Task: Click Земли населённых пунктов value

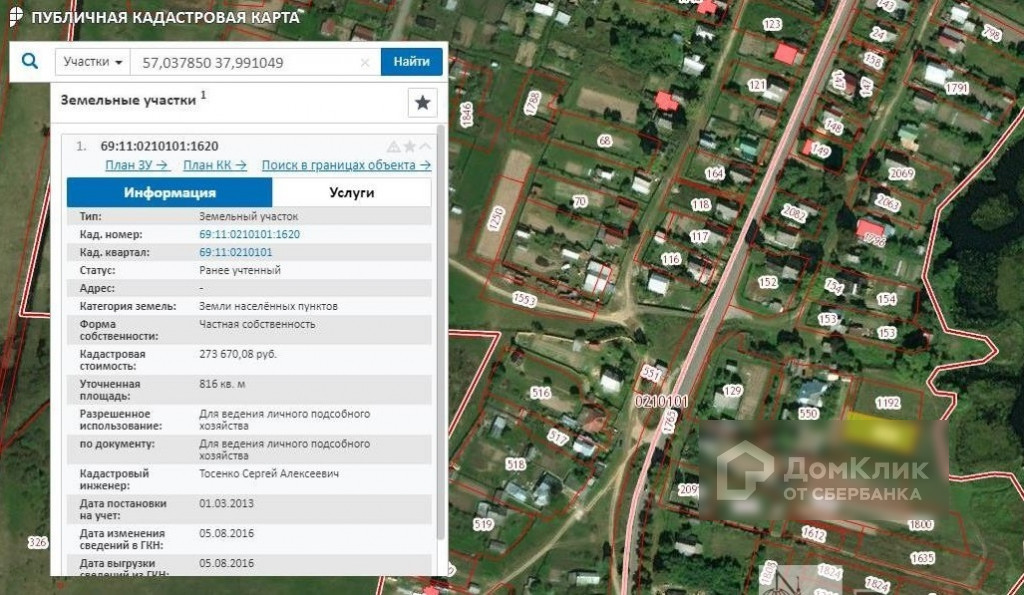Action: [x=268, y=306]
